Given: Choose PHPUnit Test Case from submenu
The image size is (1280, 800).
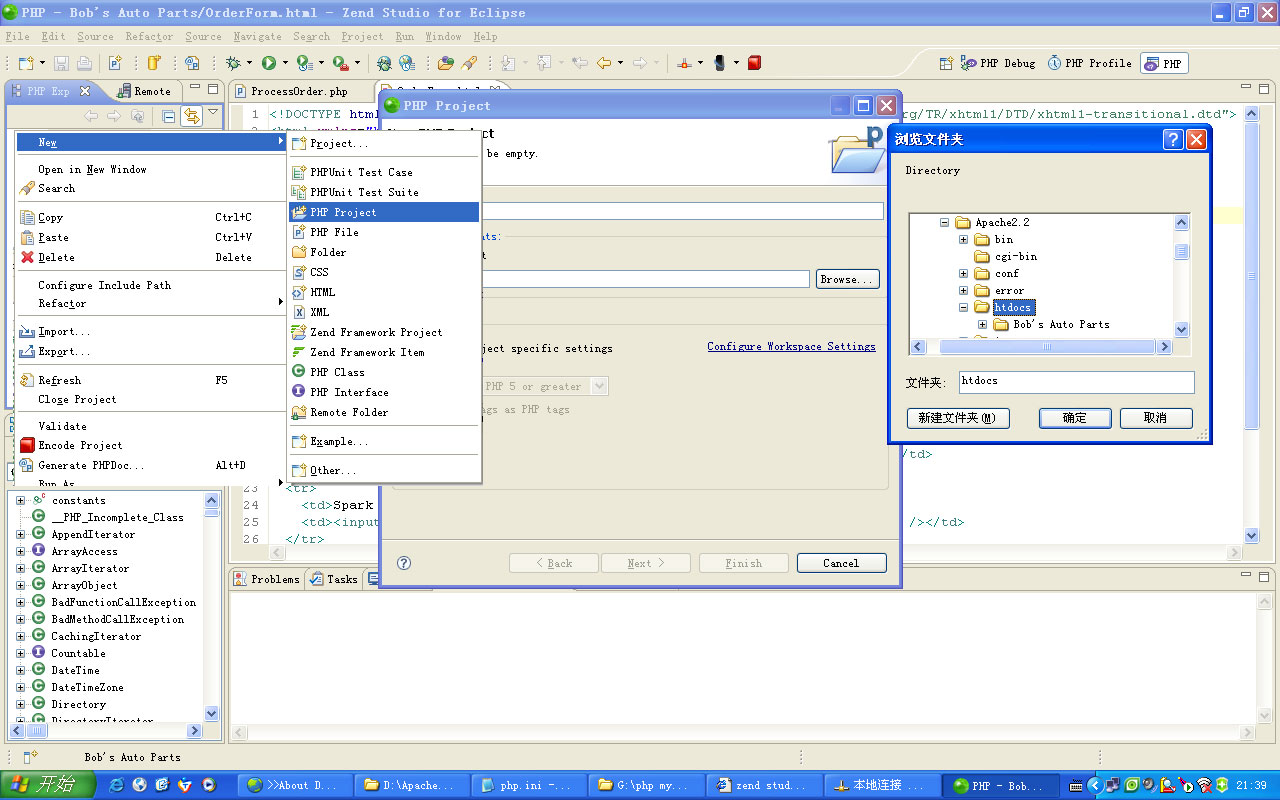Looking at the screenshot, I should click(x=384, y=172).
